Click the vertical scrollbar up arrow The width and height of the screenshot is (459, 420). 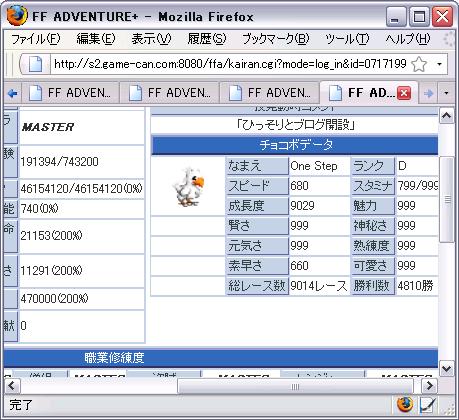coord(446,116)
